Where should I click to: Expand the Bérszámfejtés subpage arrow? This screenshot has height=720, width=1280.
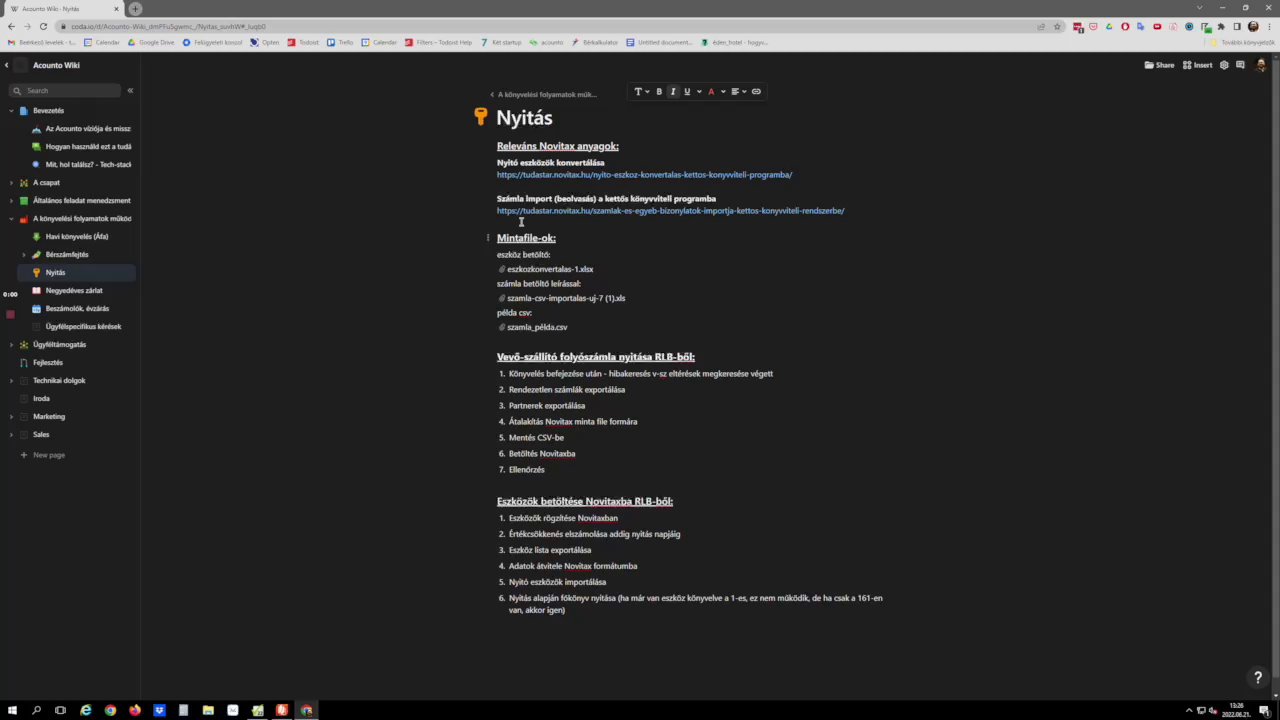tap(24, 255)
